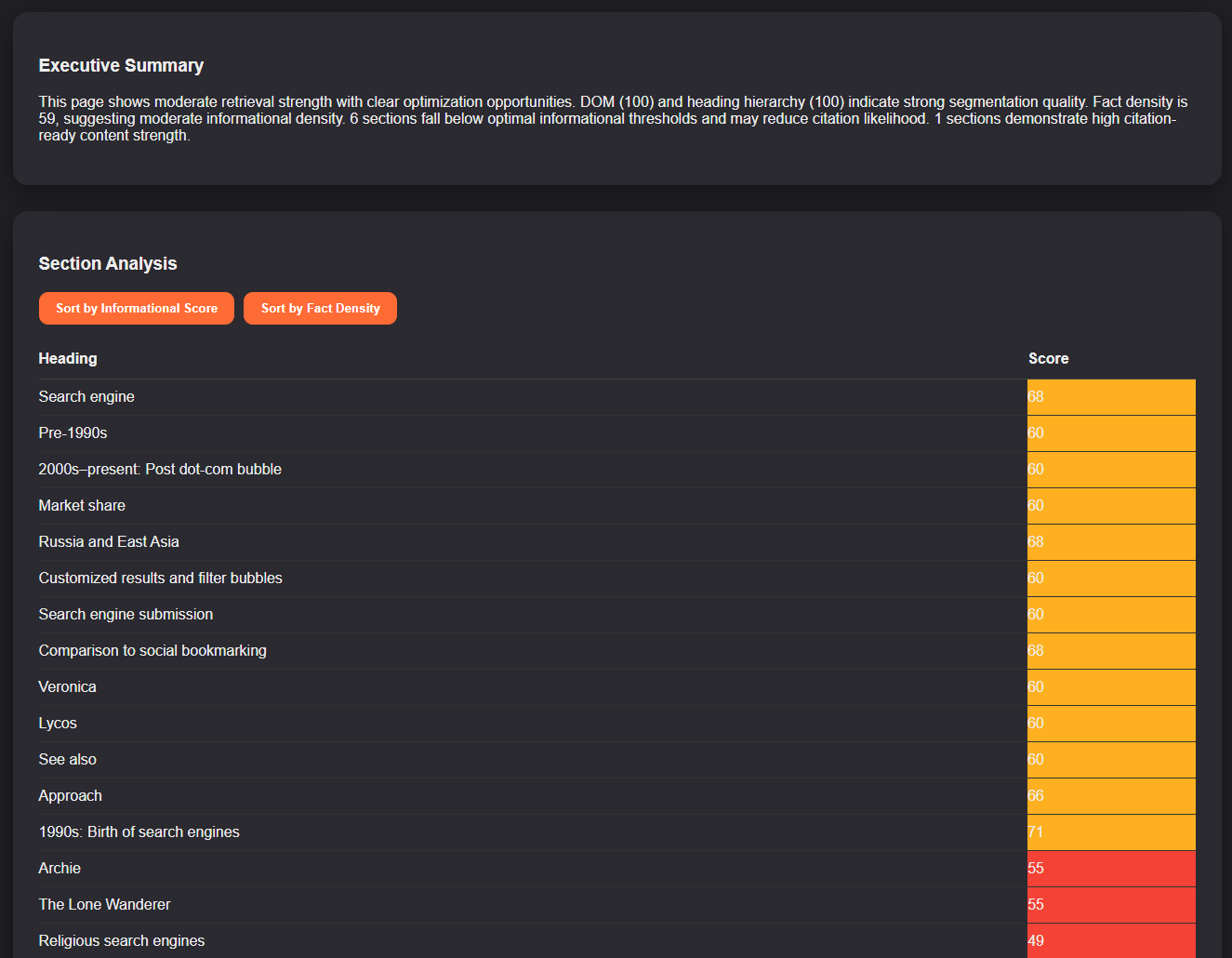Viewport: 1232px width, 958px height.
Task: Select the Lycos section row
Action: 58,724
